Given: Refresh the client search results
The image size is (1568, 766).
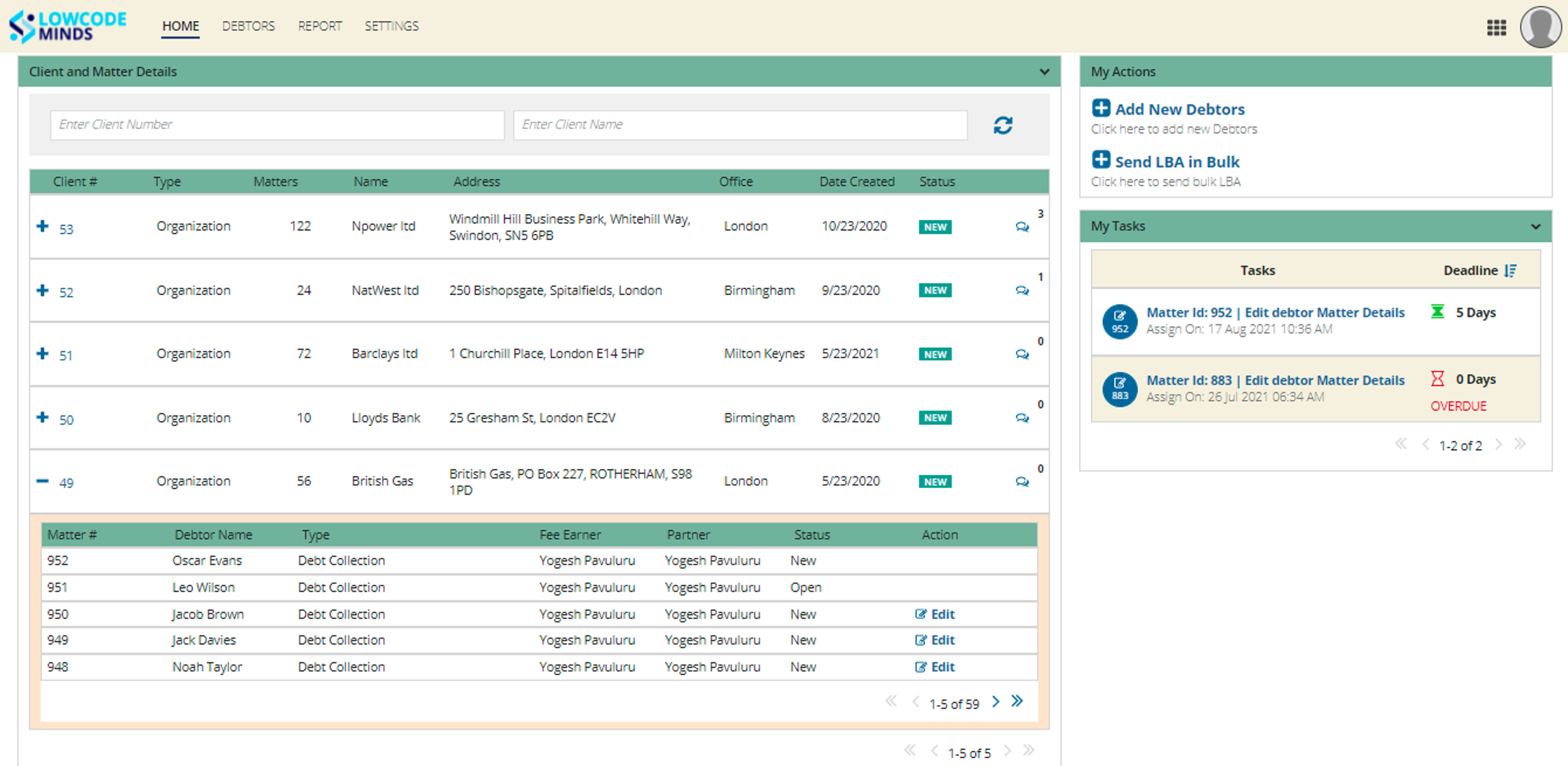Looking at the screenshot, I should click(x=1002, y=125).
